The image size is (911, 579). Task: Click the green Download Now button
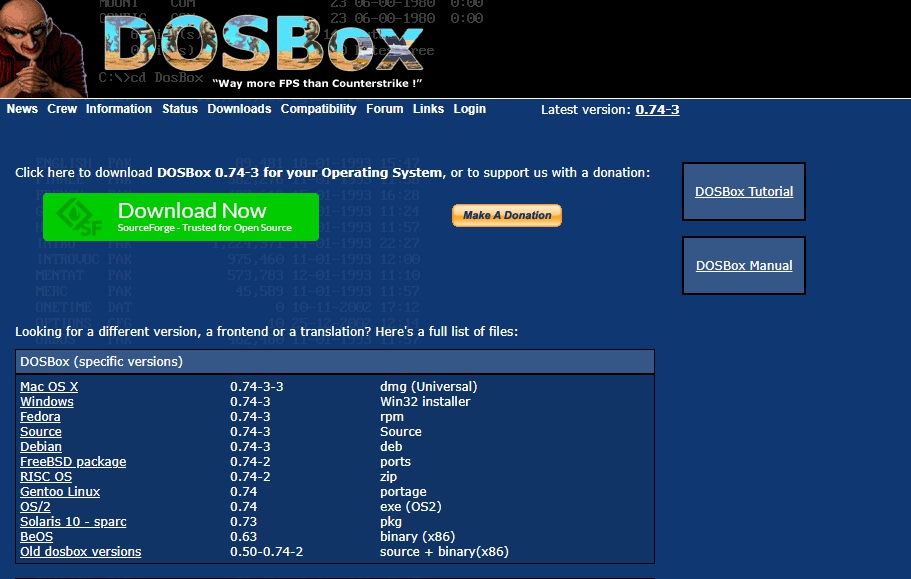click(180, 217)
